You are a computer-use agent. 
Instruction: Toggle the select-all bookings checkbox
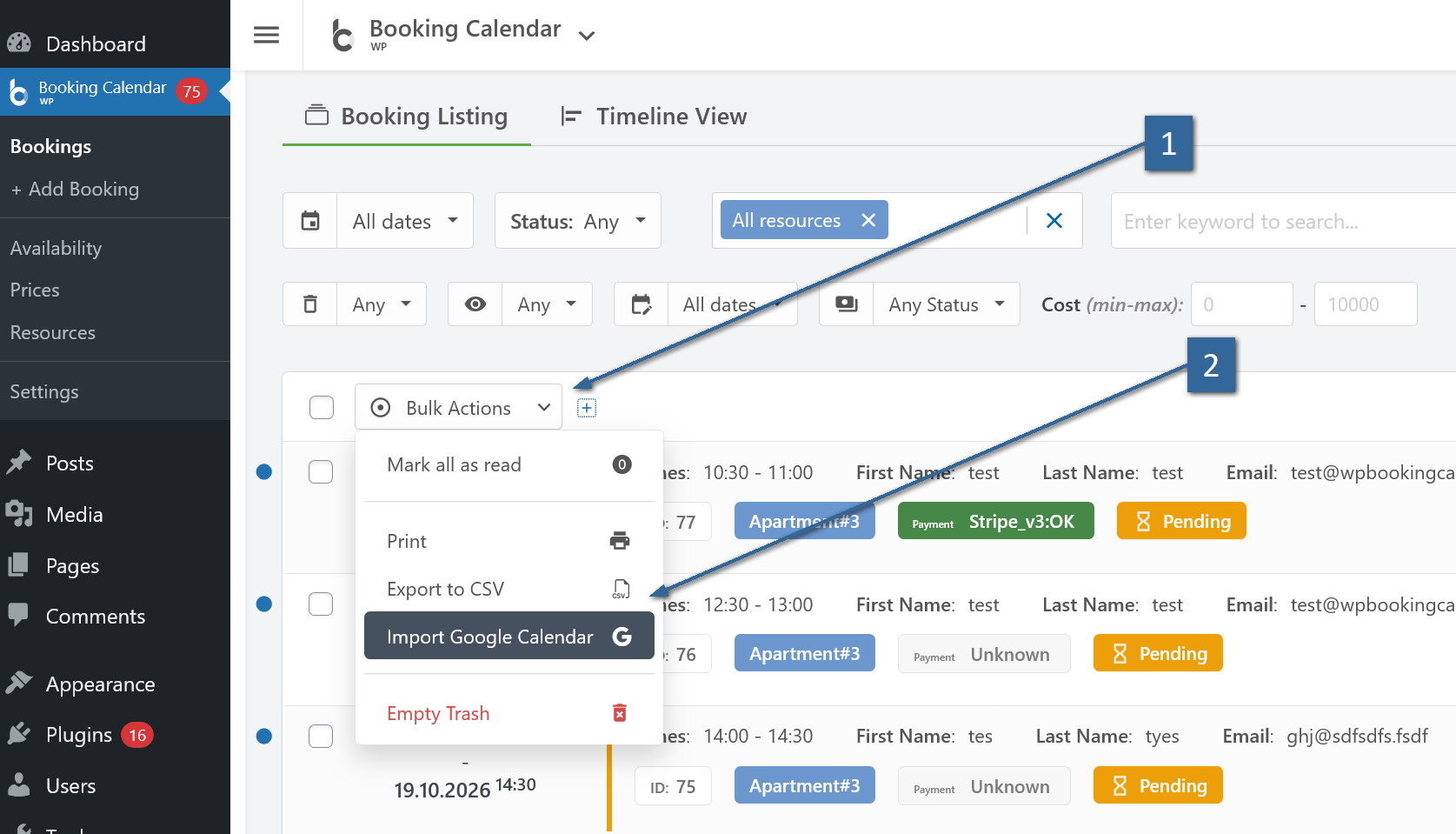click(322, 407)
